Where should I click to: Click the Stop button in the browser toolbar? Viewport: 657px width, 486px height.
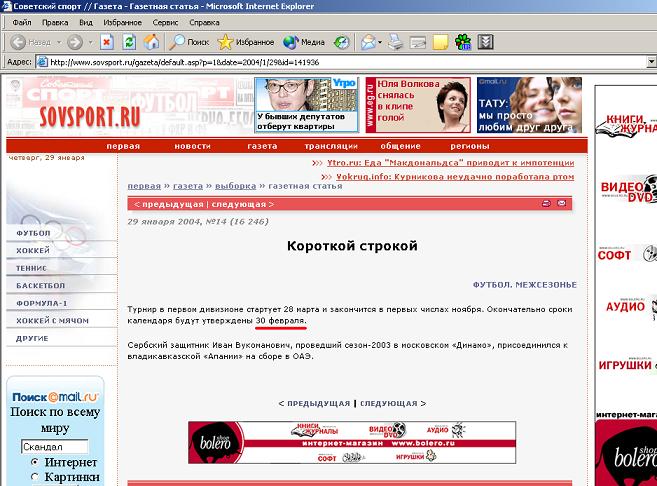[107, 42]
